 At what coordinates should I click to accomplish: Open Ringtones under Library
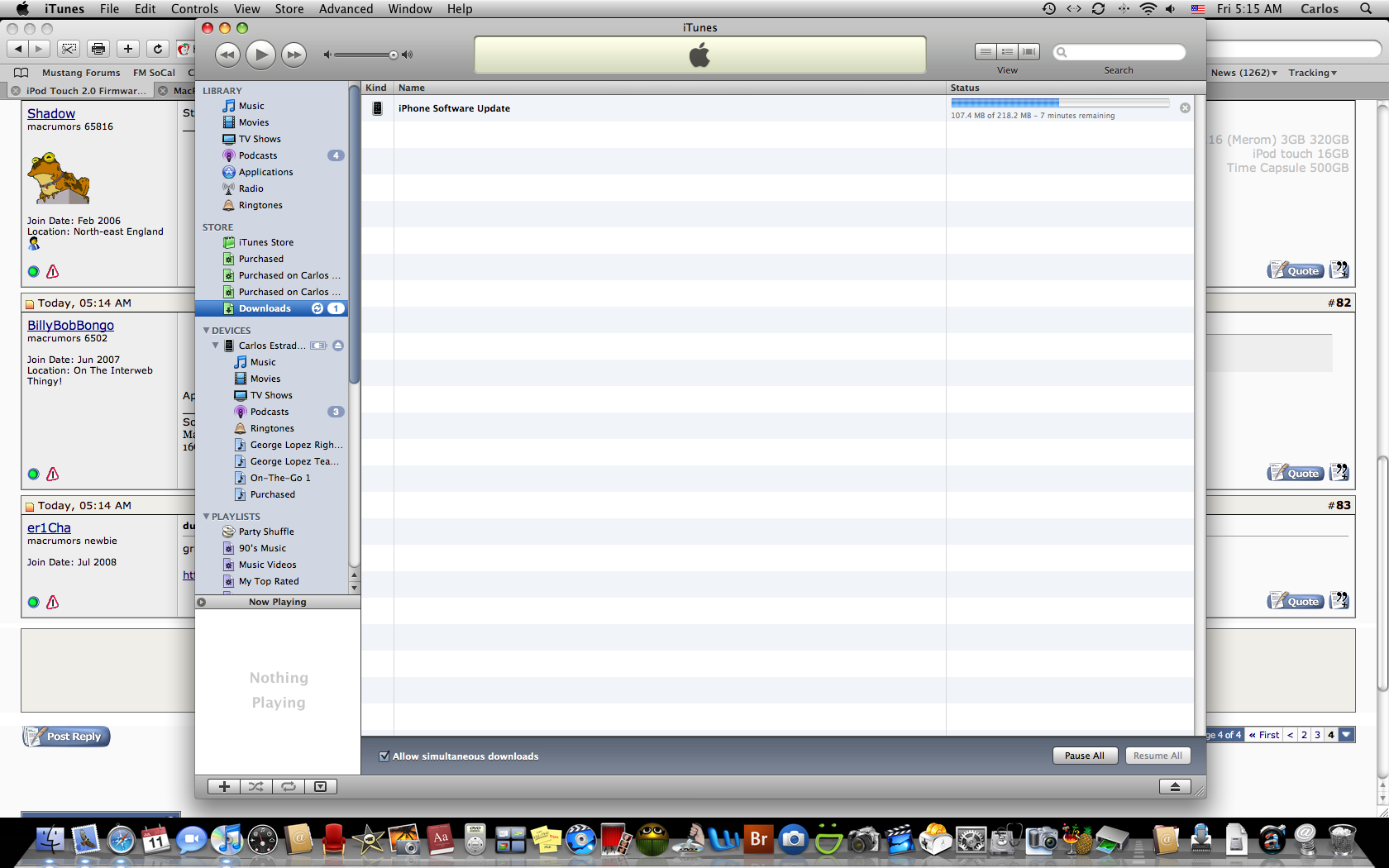tap(260, 205)
